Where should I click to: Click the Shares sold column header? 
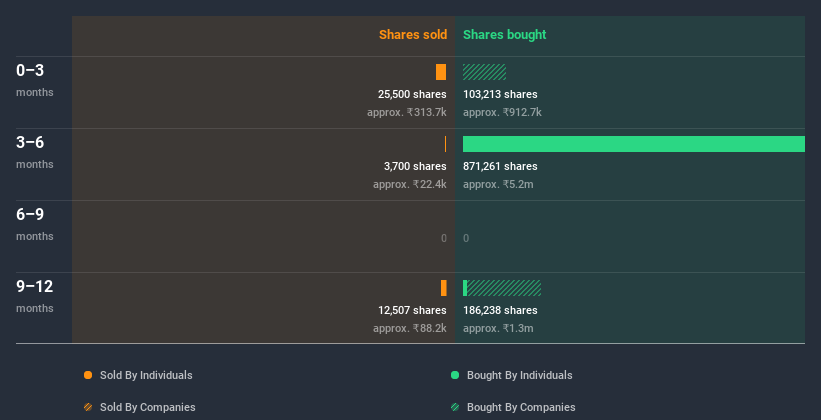413,35
